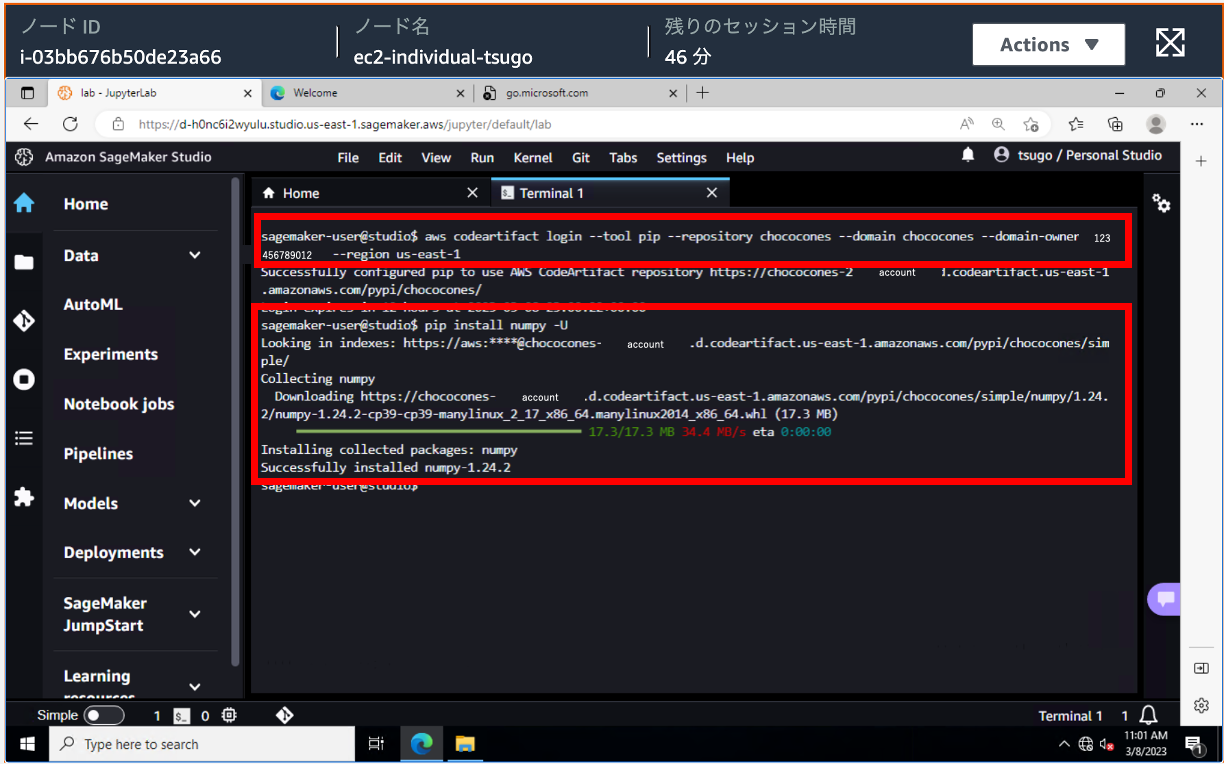Open the table of contents panel
This screenshot has width=1224, height=764.
(24, 437)
